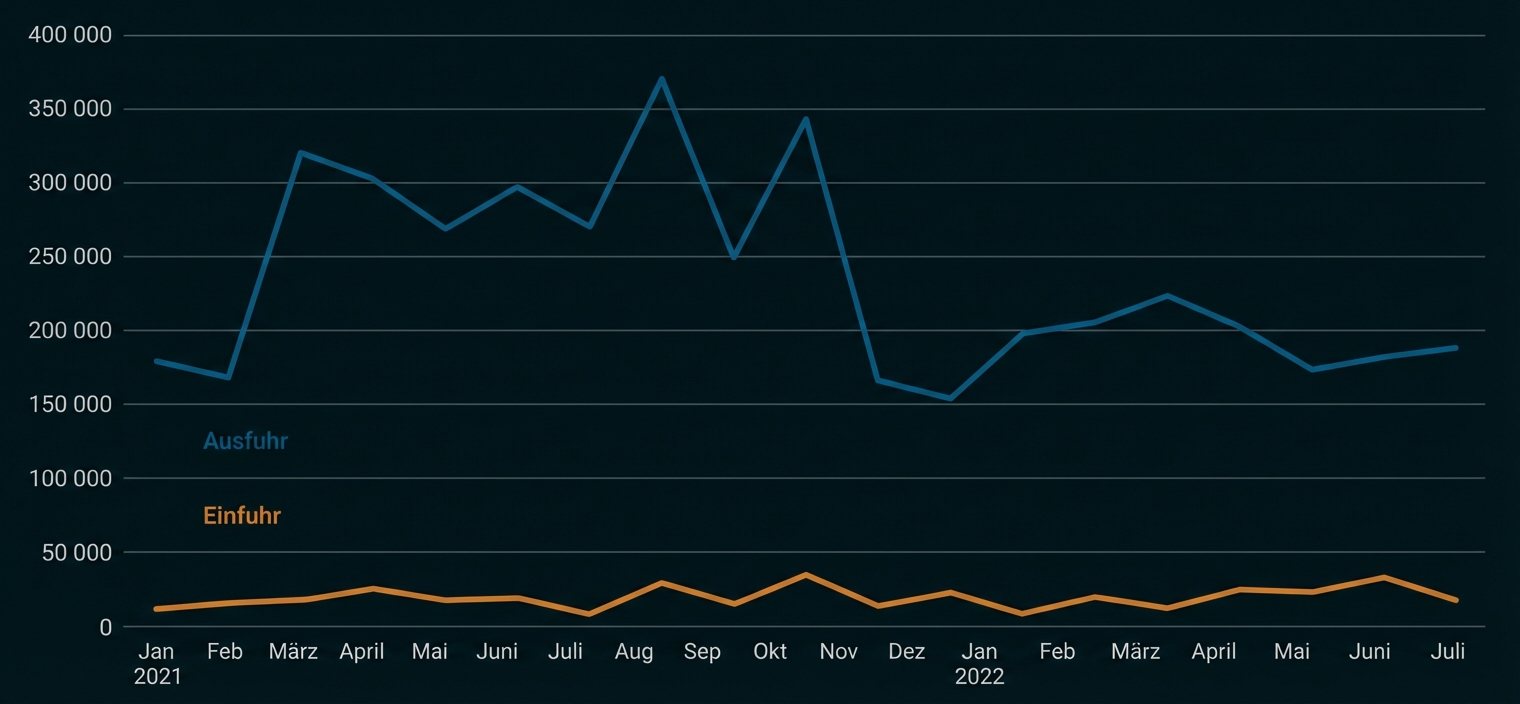1520x704 pixels.
Task: Select the 100 000 y-axis value
Action: tap(70, 479)
